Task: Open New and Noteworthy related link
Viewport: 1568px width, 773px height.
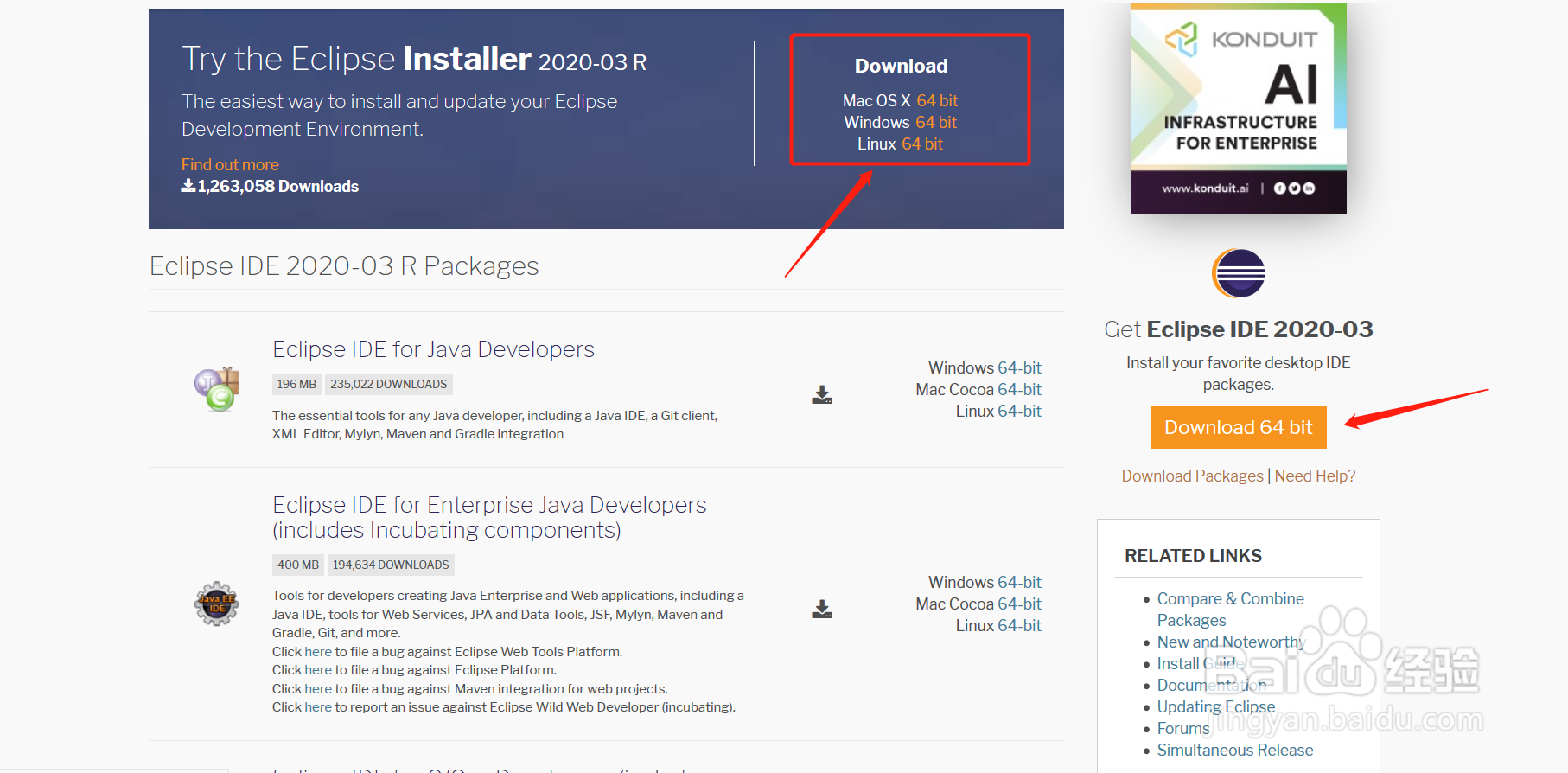Action: [1230, 642]
